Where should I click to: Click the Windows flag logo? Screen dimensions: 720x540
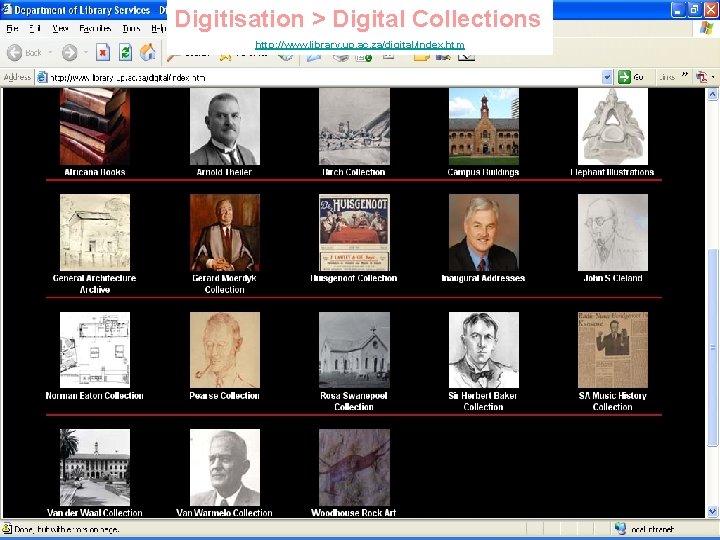pyautogui.click(x=706, y=28)
